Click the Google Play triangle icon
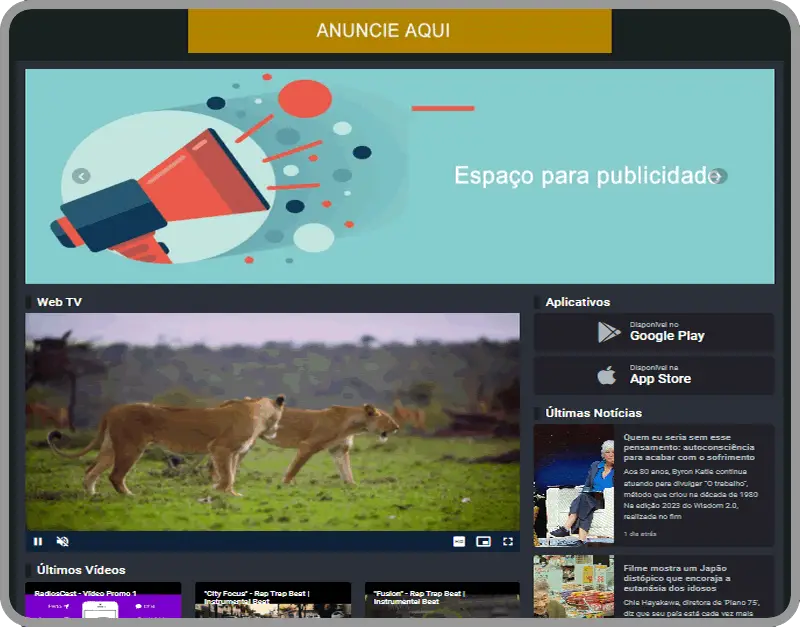This screenshot has width=800, height=627. (608, 332)
